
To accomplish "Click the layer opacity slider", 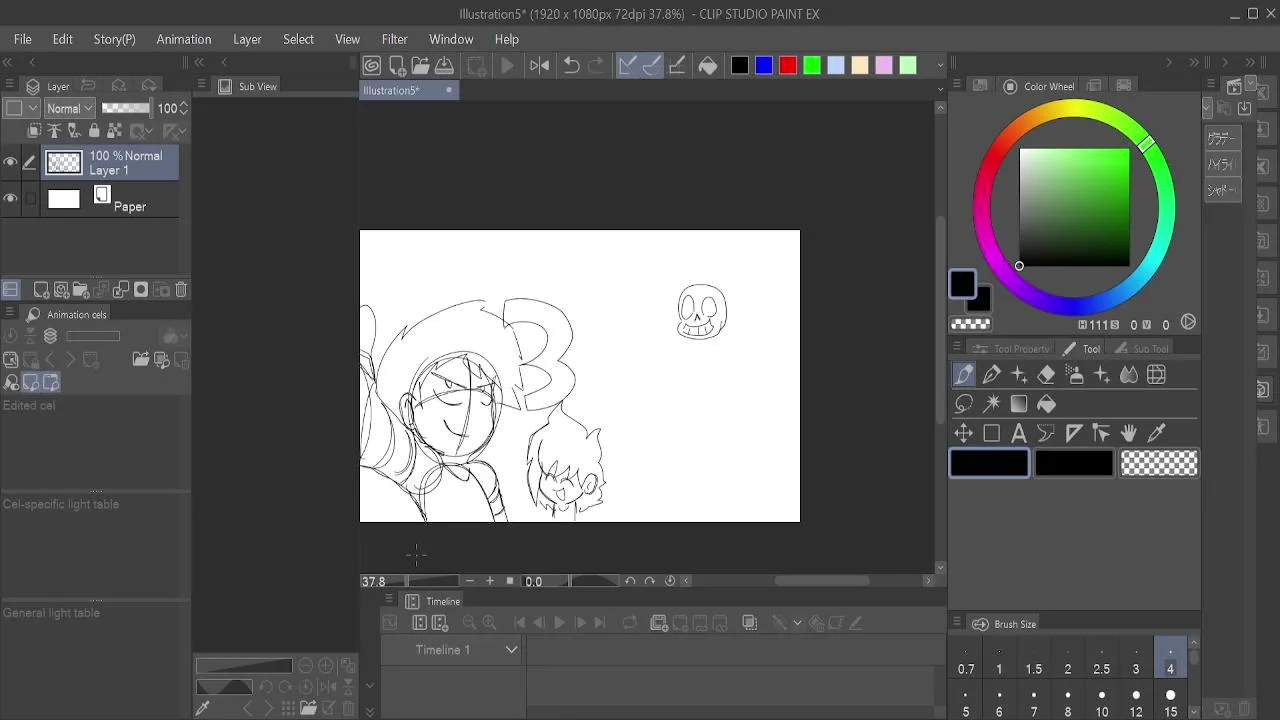I will tap(126, 108).
